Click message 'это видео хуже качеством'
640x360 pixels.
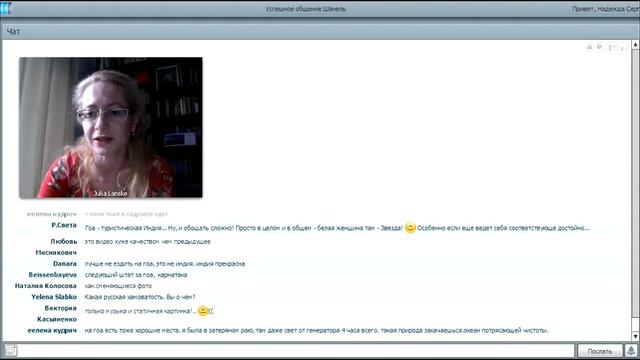tap(148, 242)
